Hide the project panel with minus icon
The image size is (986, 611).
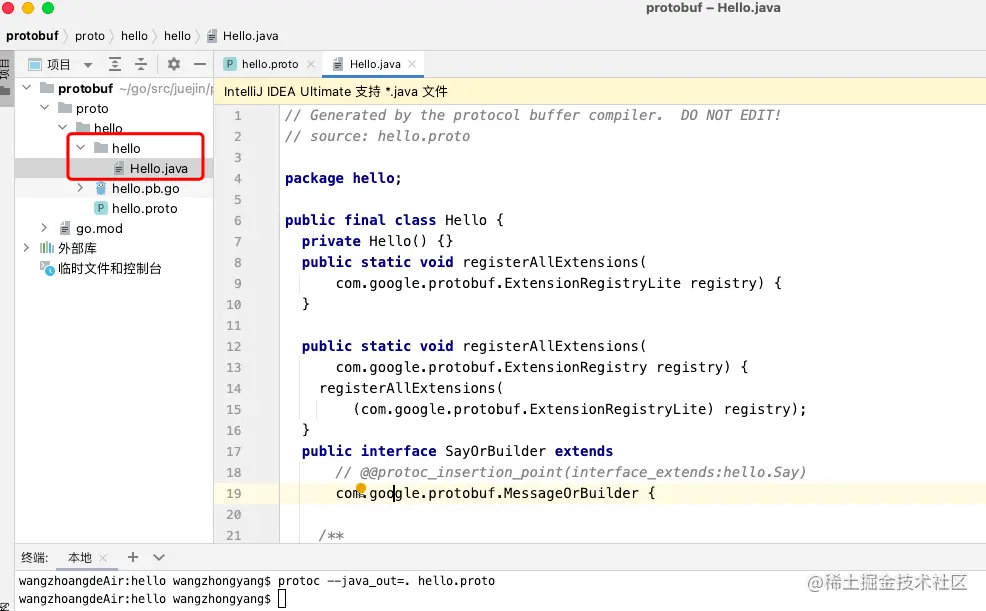point(200,64)
